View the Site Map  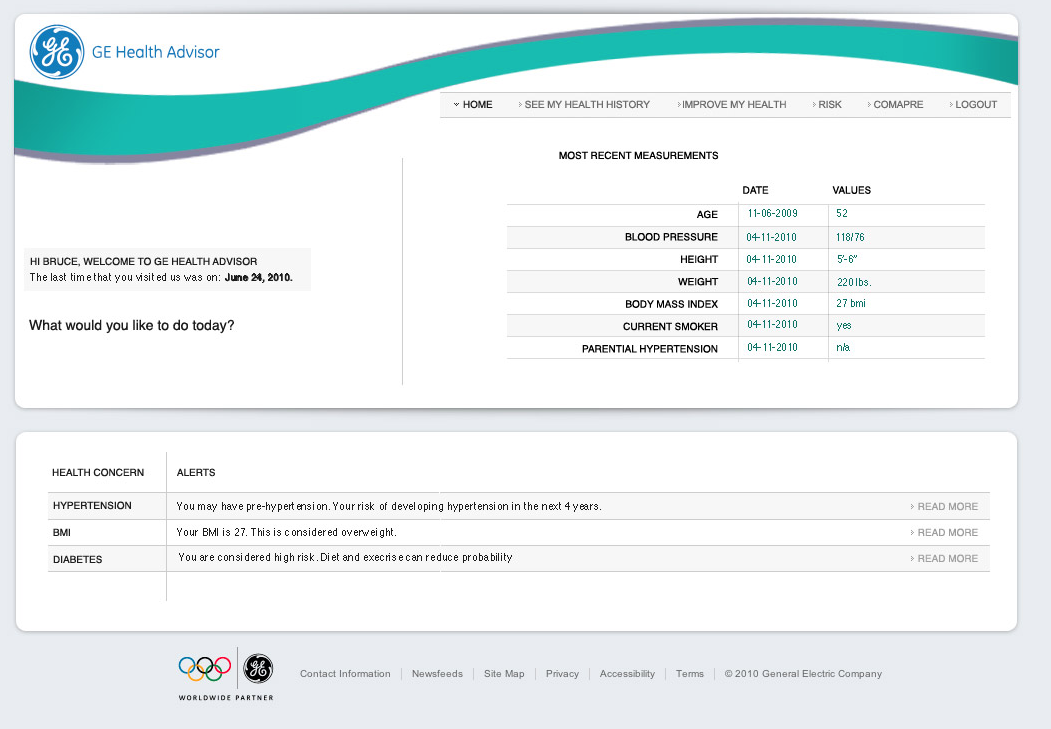504,673
